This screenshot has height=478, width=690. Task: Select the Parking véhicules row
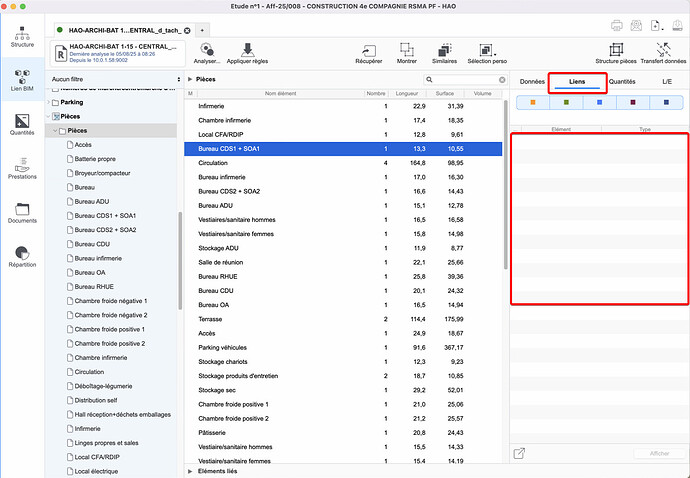343,347
